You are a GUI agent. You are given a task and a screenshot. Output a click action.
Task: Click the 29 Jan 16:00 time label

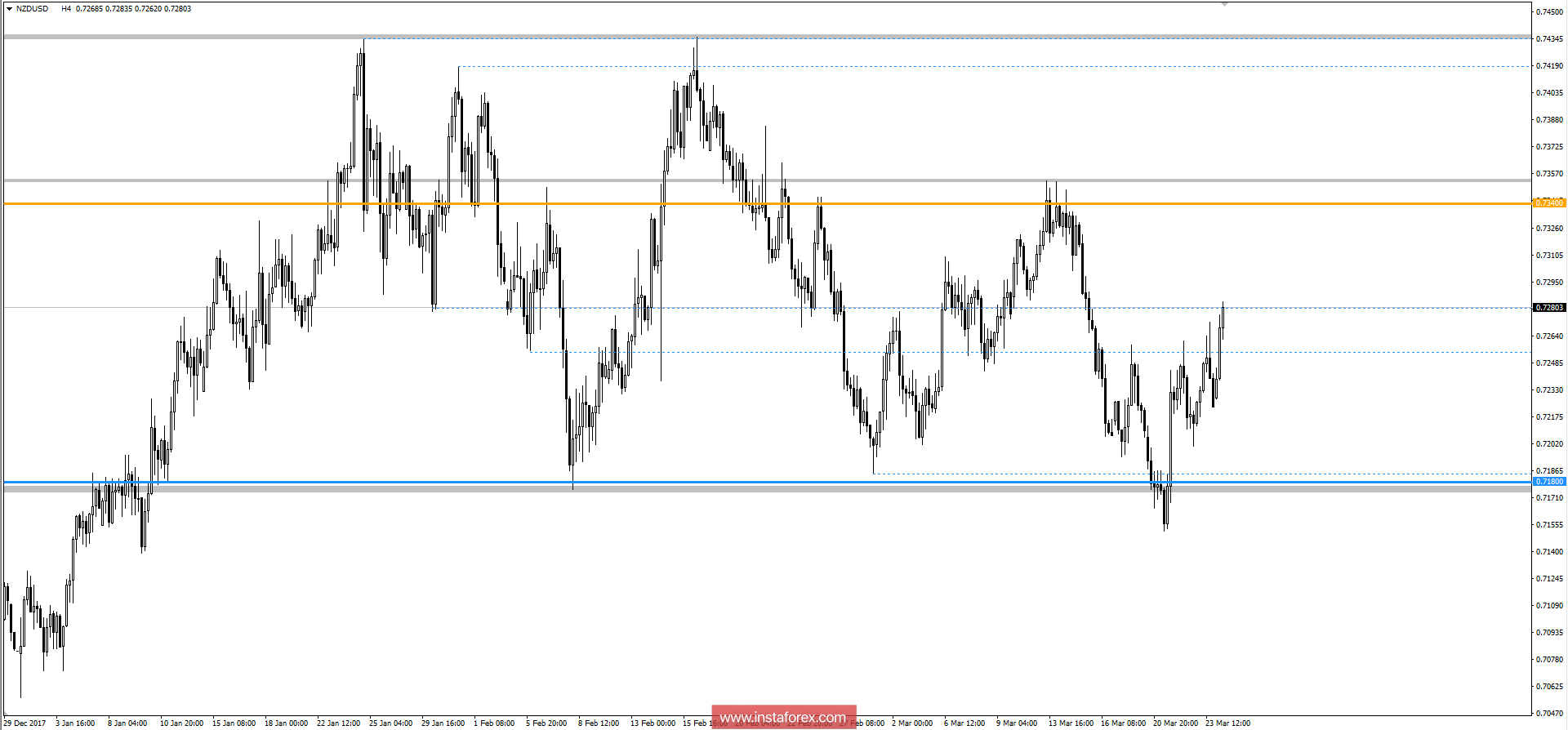[443, 723]
